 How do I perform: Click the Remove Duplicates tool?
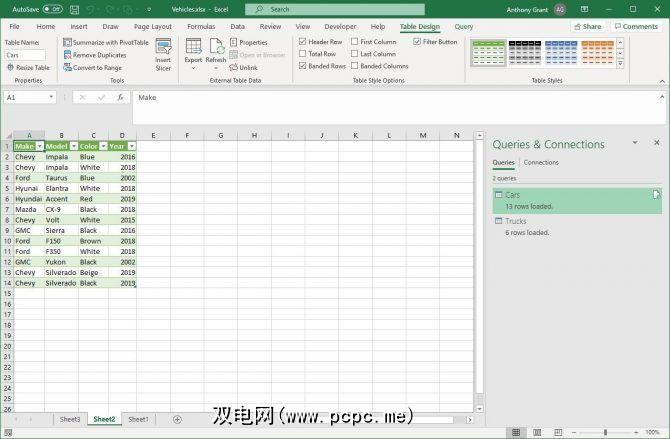[x=99, y=55]
